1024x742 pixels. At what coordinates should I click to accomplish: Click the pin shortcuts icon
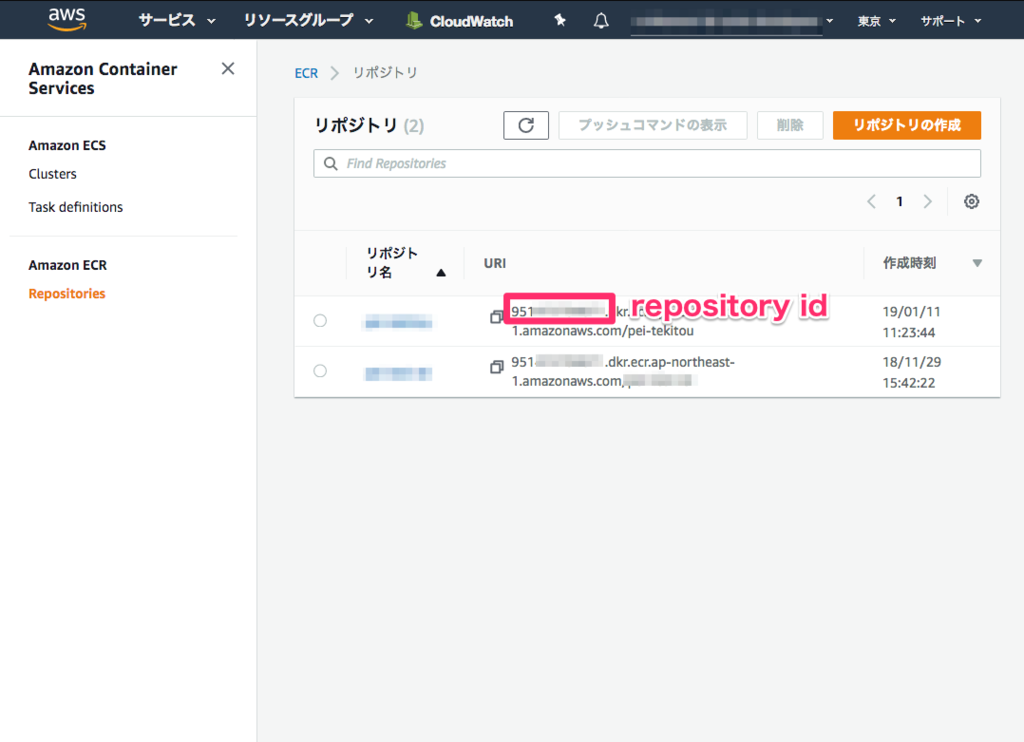(560, 20)
